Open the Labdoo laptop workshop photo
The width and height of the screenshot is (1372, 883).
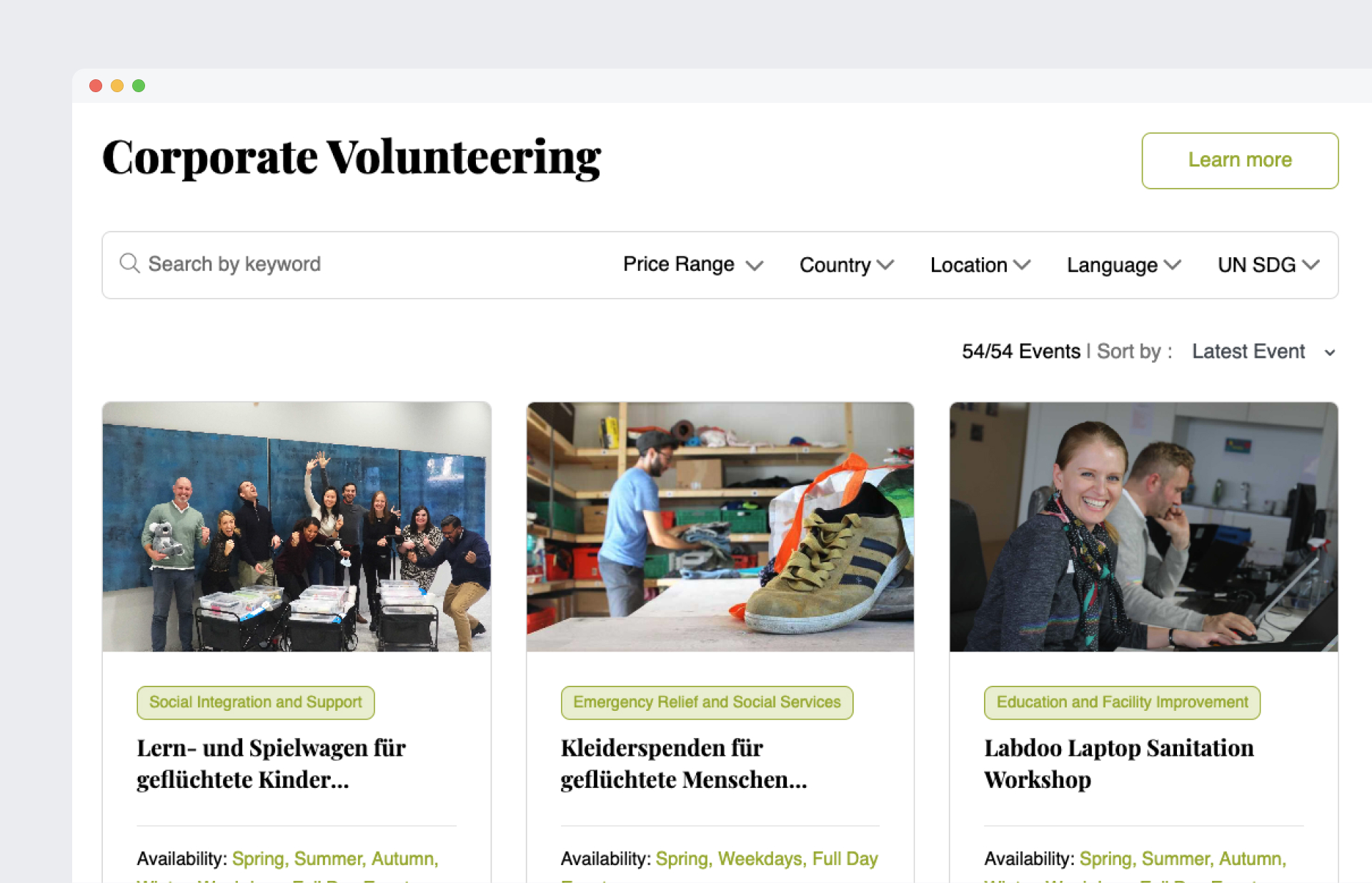pos(1143,527)
